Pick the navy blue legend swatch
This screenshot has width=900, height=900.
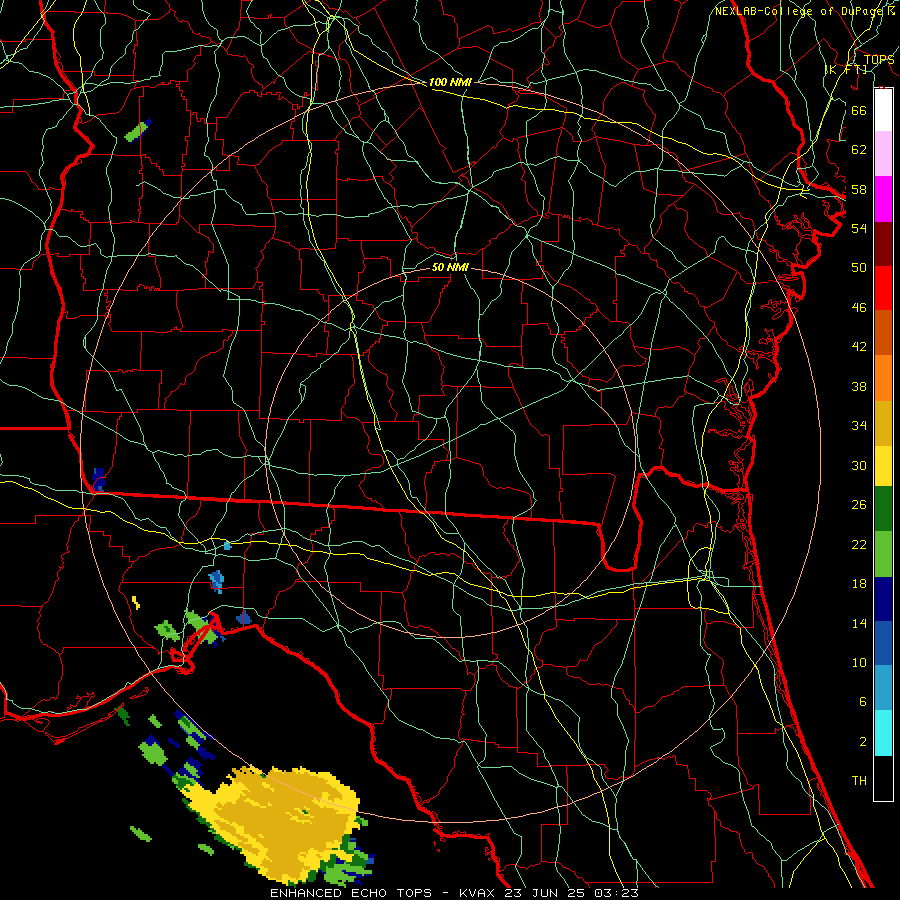[x=883, y=599]
